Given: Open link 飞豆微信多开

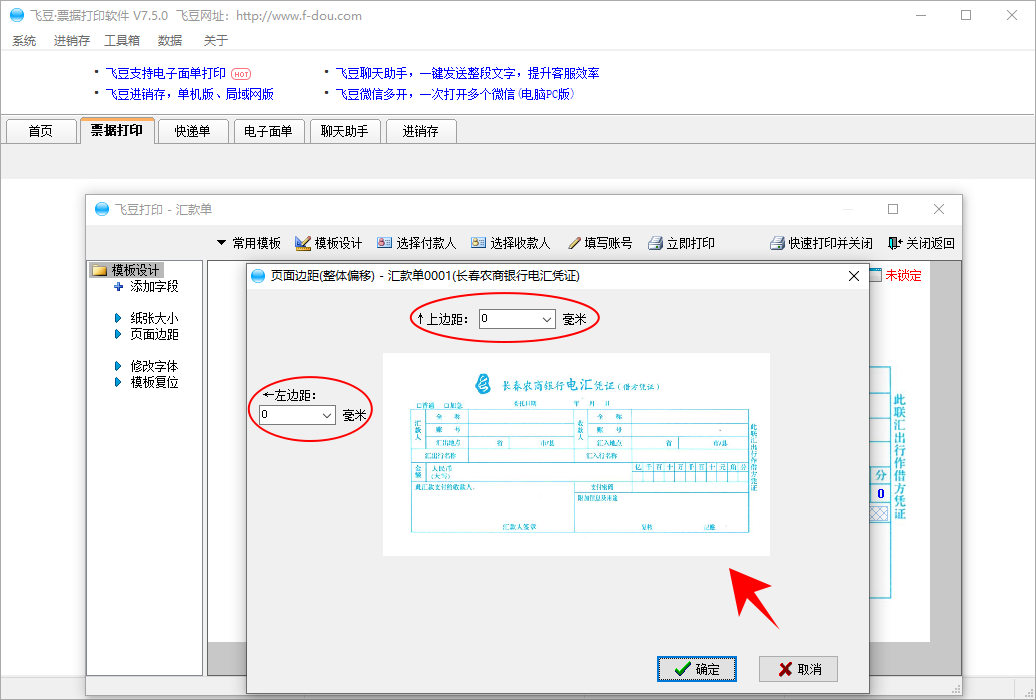Looking at the screenshot, I should tap(455, 95).
